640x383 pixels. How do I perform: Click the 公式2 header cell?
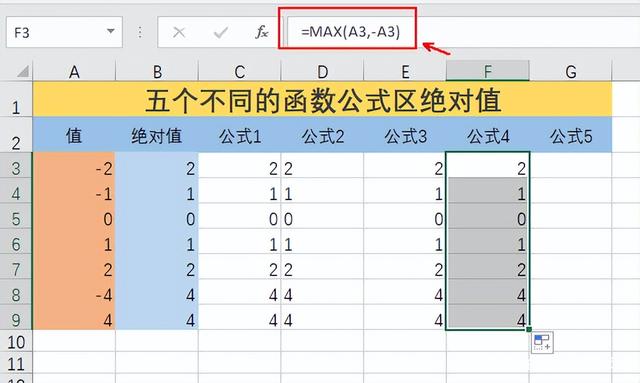click(x=322, y=135)
